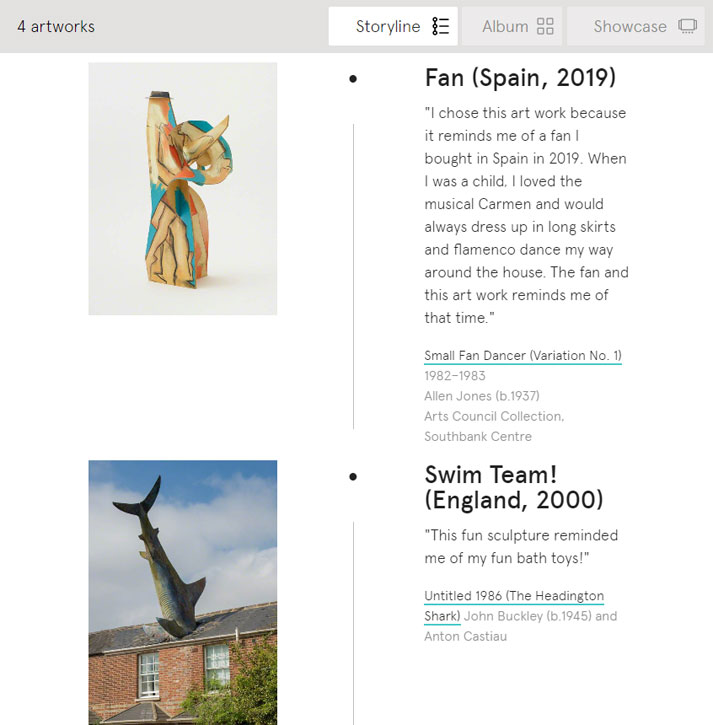
Task: Open Untitled 1986 (The Headington Shark) link
Action: click(x=514, y=606)
